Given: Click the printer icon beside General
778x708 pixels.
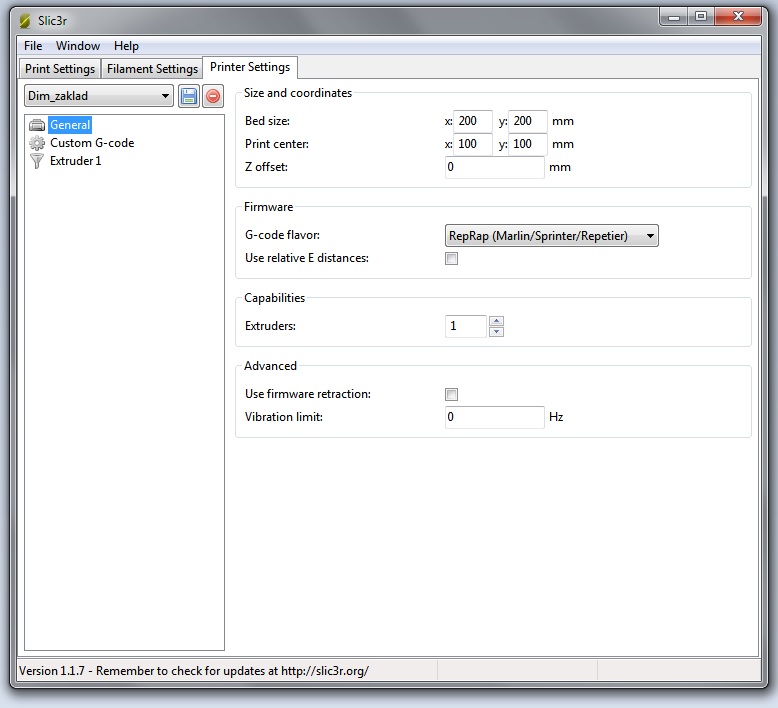Looking at the screenshot, I should point(37,125).
